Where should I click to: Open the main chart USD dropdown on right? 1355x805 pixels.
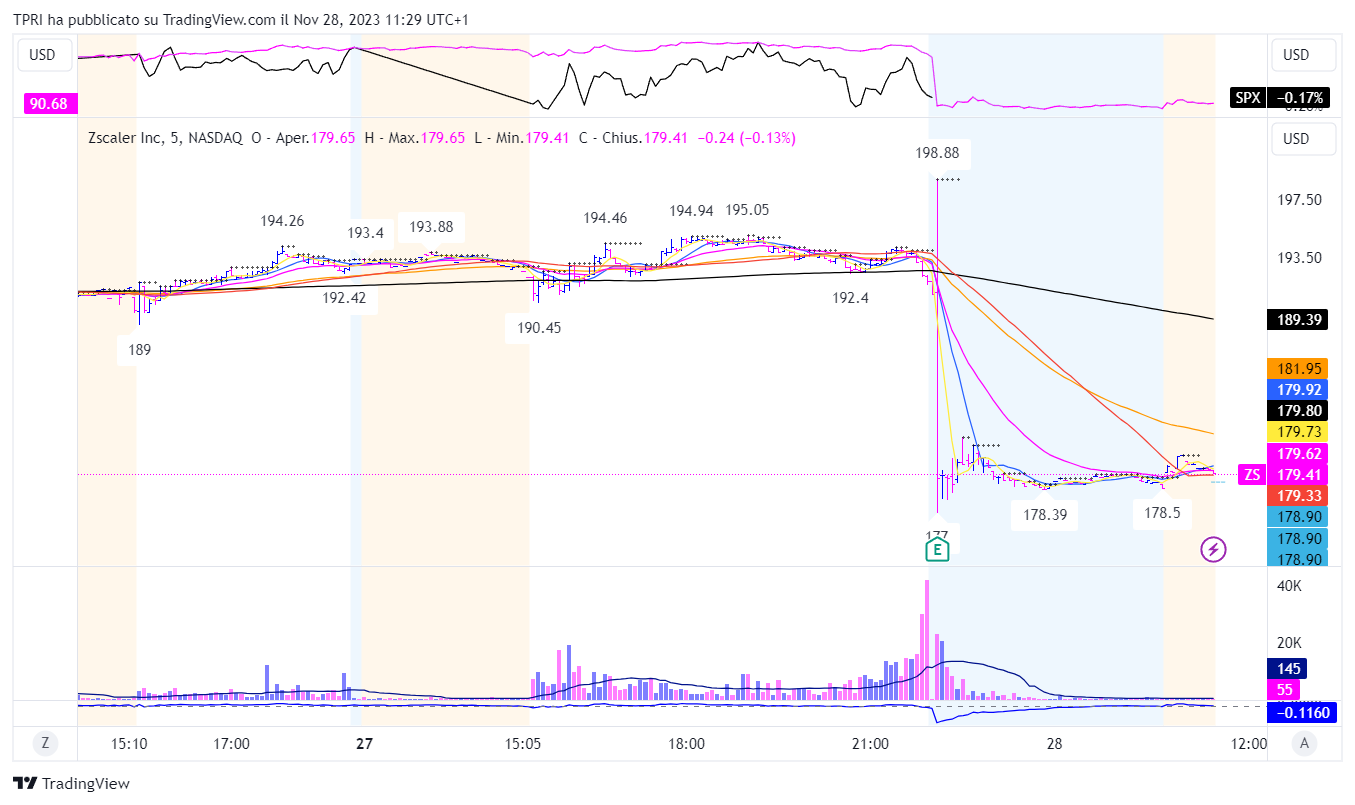click(x=1295, y=138)
